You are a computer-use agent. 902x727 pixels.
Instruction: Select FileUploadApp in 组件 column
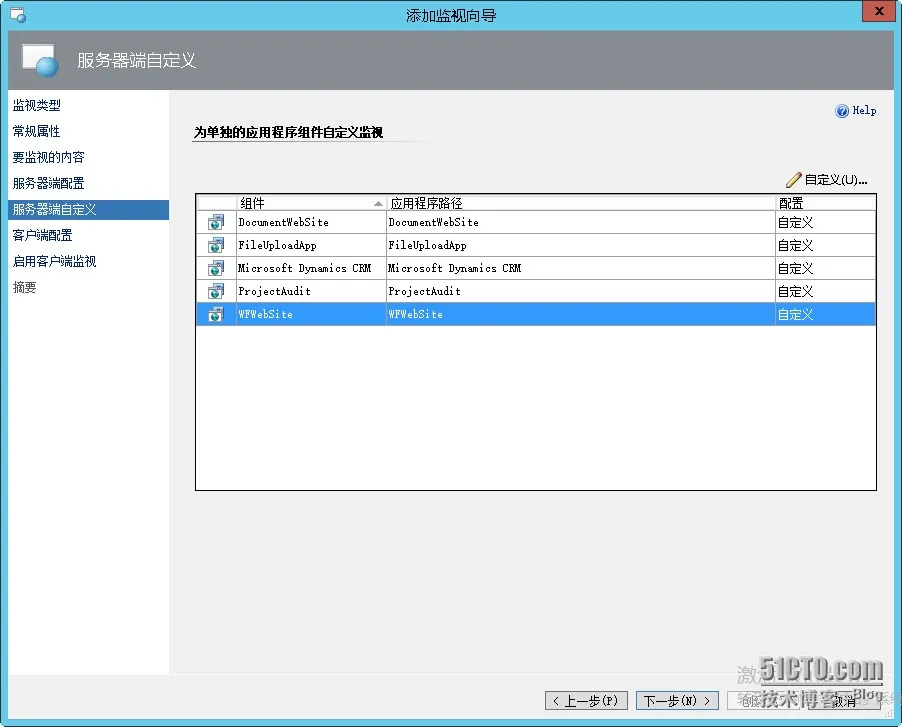tap(311, 246)
